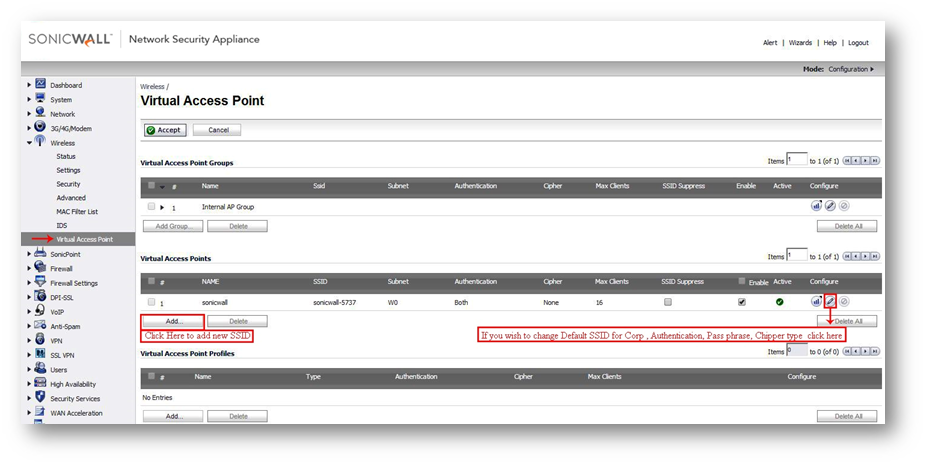
Task: Edit the sonicwall access point with pencil icon
Action: click(x=830, y=301)
